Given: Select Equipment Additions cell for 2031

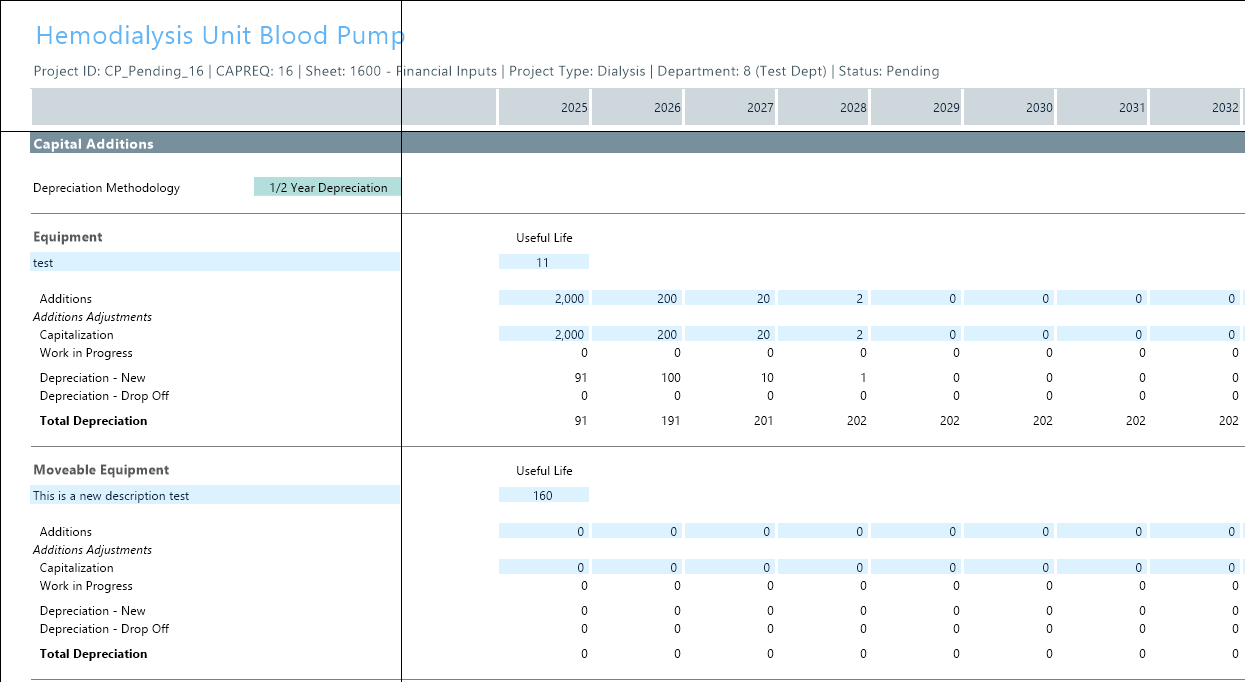Looking at the screenshot, I should (1102, 298).
